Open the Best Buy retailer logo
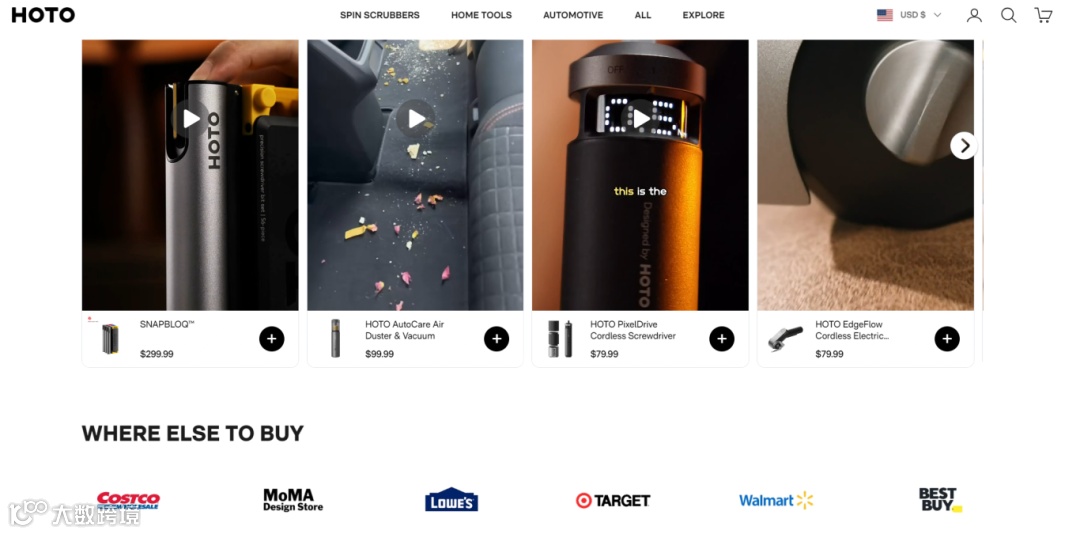The image size is (1080, 534). [x=939, y=500]
